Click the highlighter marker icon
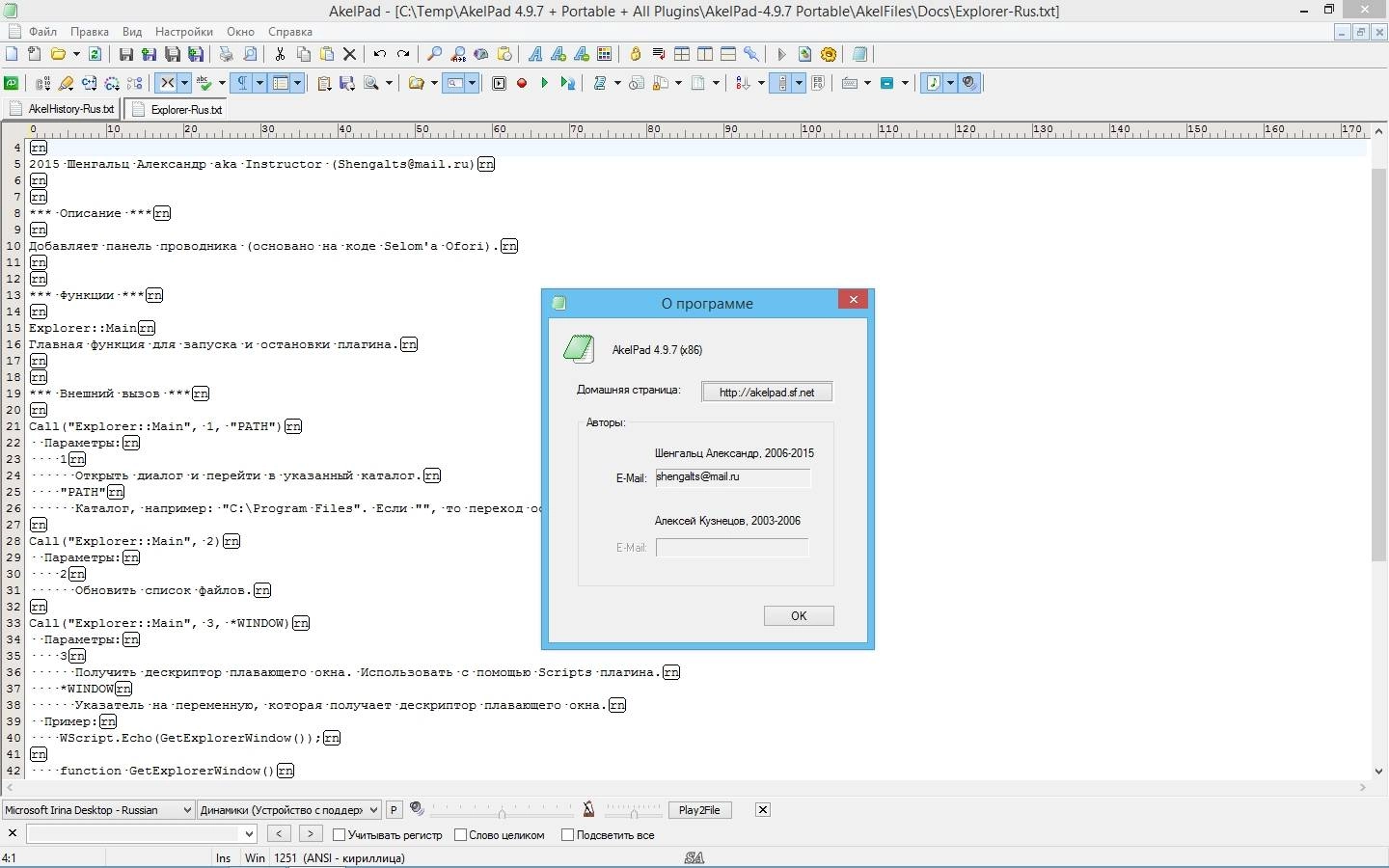Screen dimensions: 1389x868 (66, 83)
